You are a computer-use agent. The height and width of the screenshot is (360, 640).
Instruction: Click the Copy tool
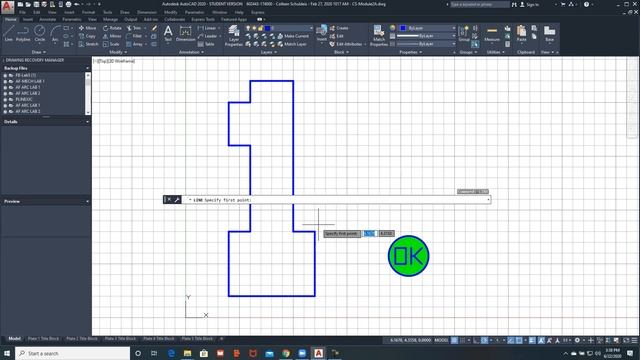point(87,36)
